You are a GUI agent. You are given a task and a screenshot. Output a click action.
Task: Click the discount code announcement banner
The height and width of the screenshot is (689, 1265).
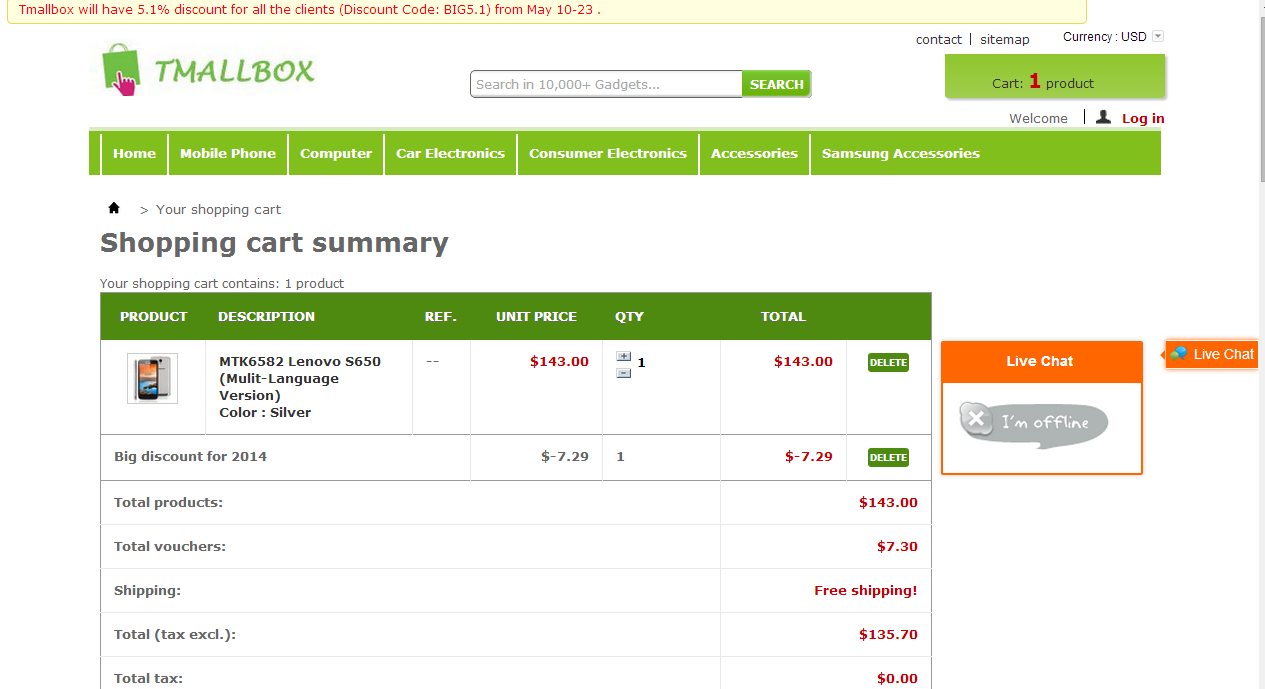(547, 11)
